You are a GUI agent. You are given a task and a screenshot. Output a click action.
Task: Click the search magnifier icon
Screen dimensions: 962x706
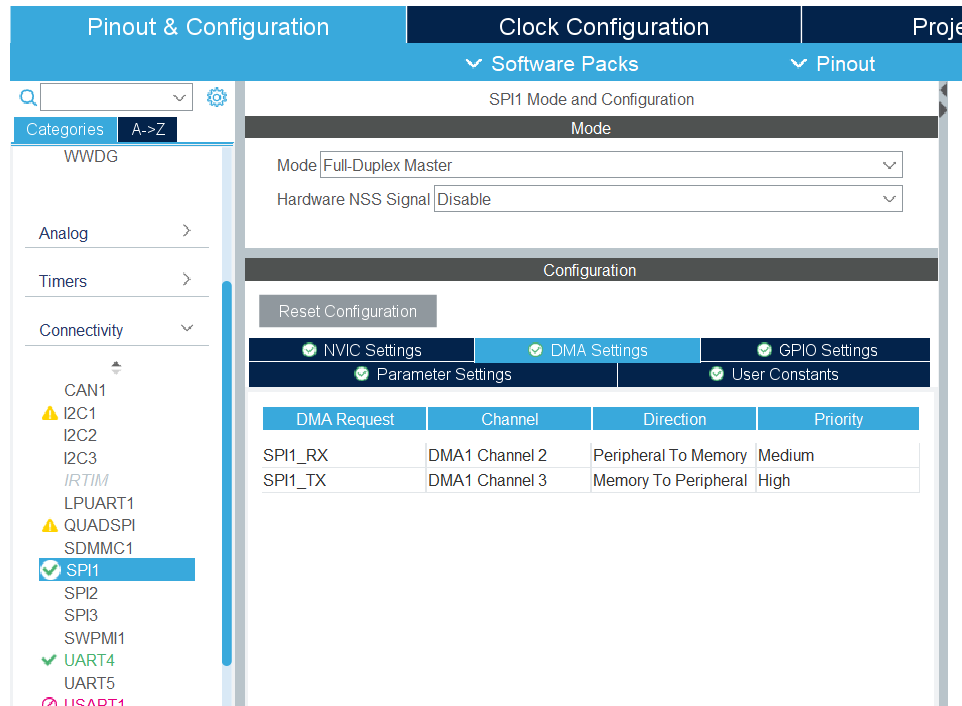pos(28,98)
